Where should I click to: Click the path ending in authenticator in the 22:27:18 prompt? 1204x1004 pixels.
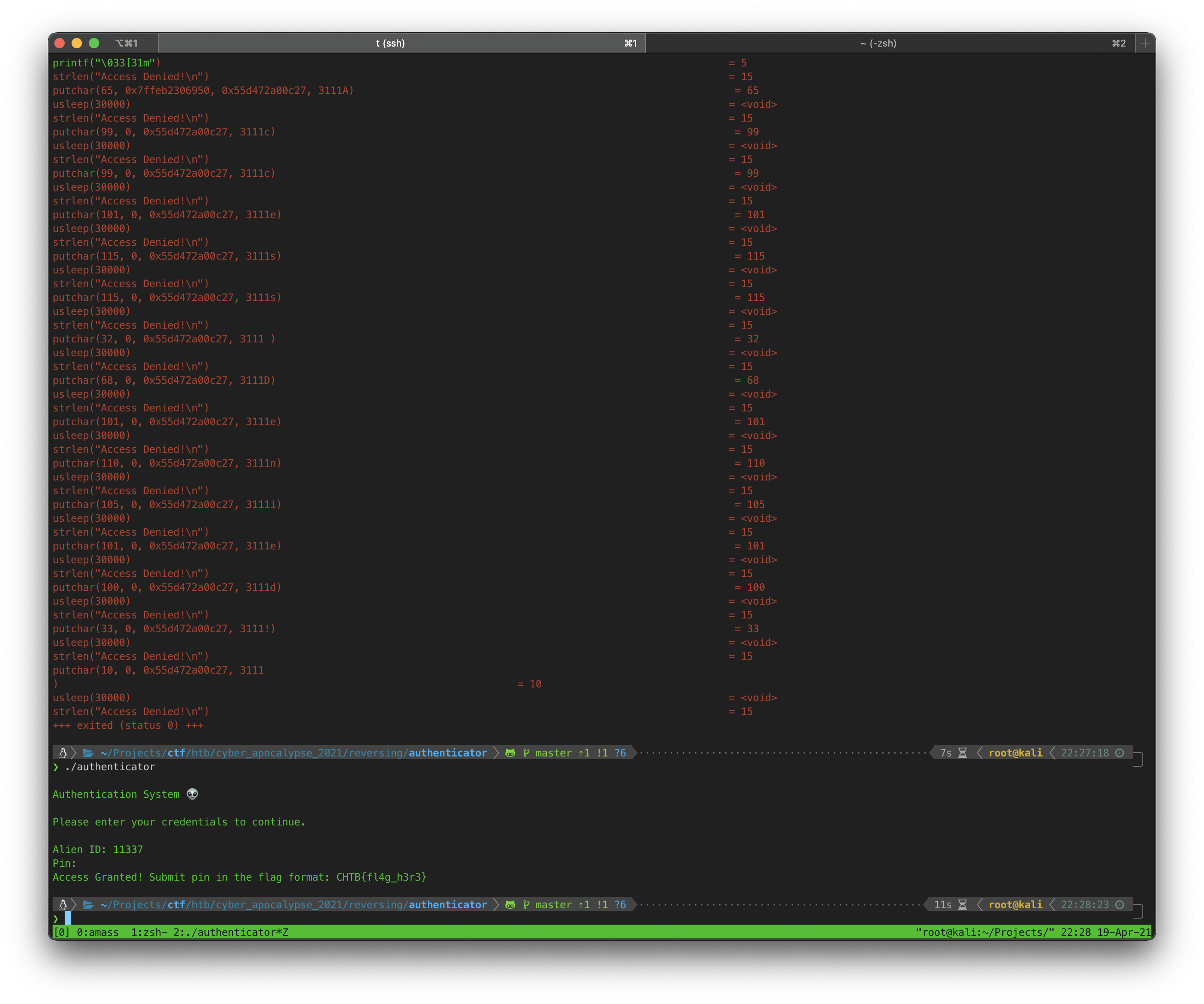[294, 753]
